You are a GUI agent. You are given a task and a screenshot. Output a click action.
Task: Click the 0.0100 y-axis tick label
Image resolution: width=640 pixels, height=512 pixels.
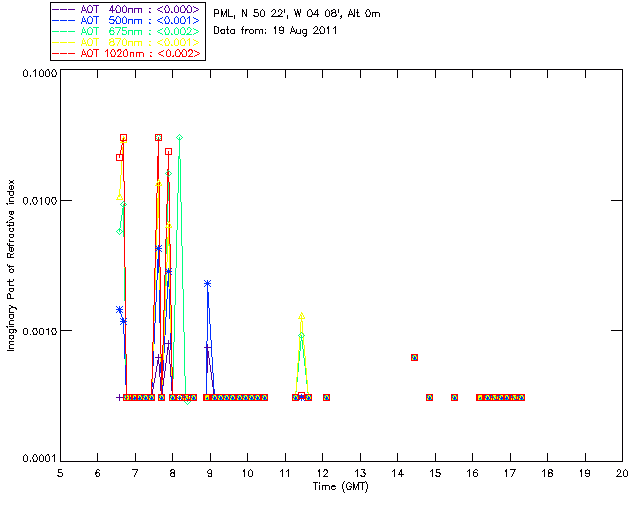click(x=39, y=201)
